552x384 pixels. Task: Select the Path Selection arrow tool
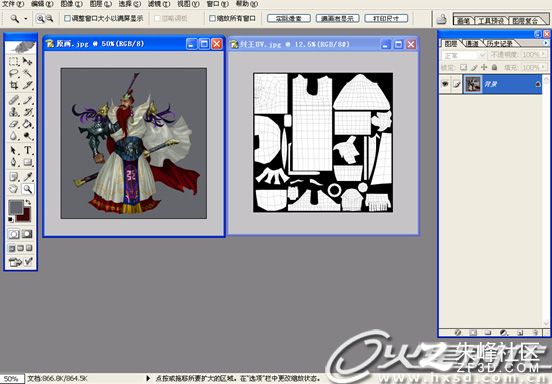coord(13,150)
